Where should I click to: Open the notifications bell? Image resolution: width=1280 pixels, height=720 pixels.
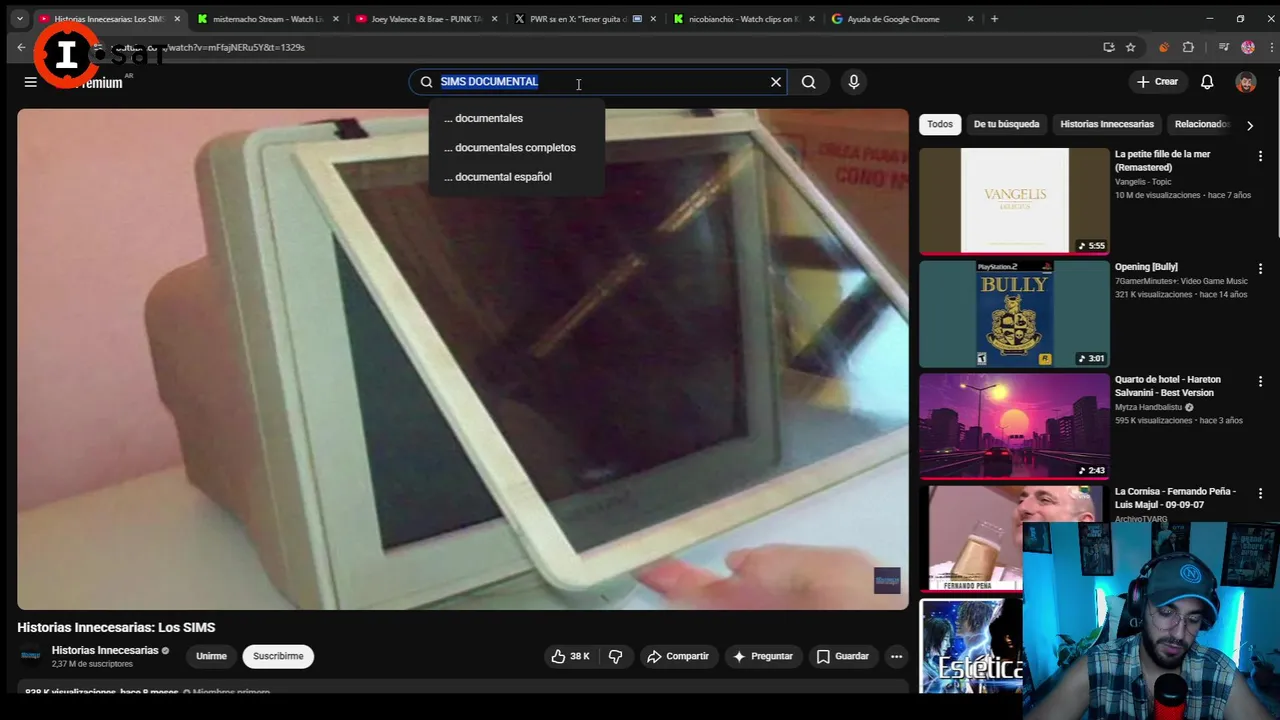point(1207,82)
